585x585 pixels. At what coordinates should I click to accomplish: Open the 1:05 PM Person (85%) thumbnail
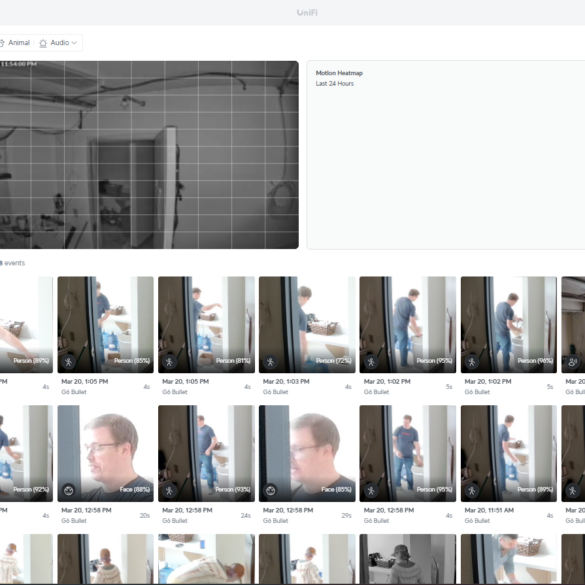[x=106, y=325]
